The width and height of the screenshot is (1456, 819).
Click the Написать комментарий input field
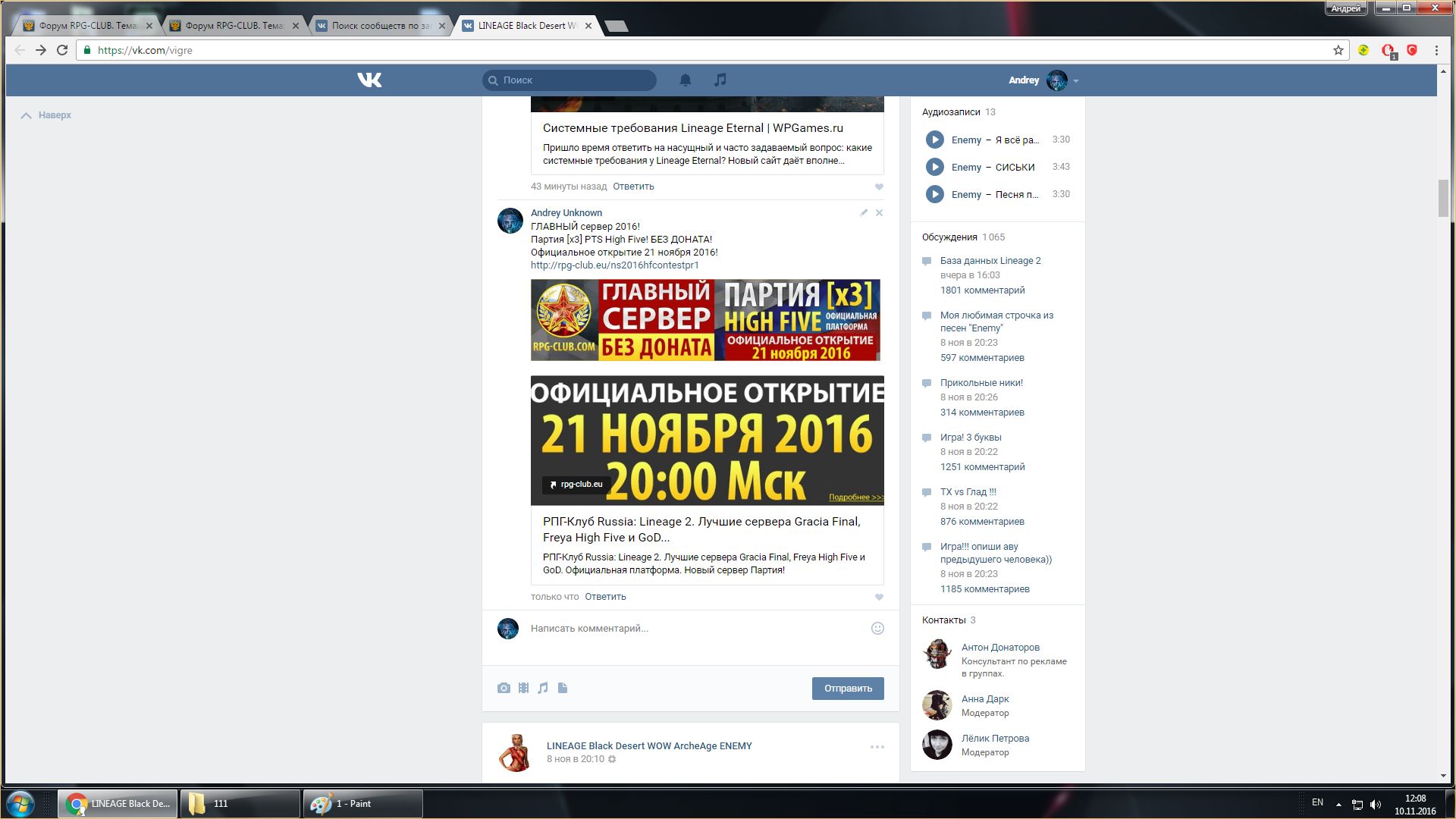682,628
